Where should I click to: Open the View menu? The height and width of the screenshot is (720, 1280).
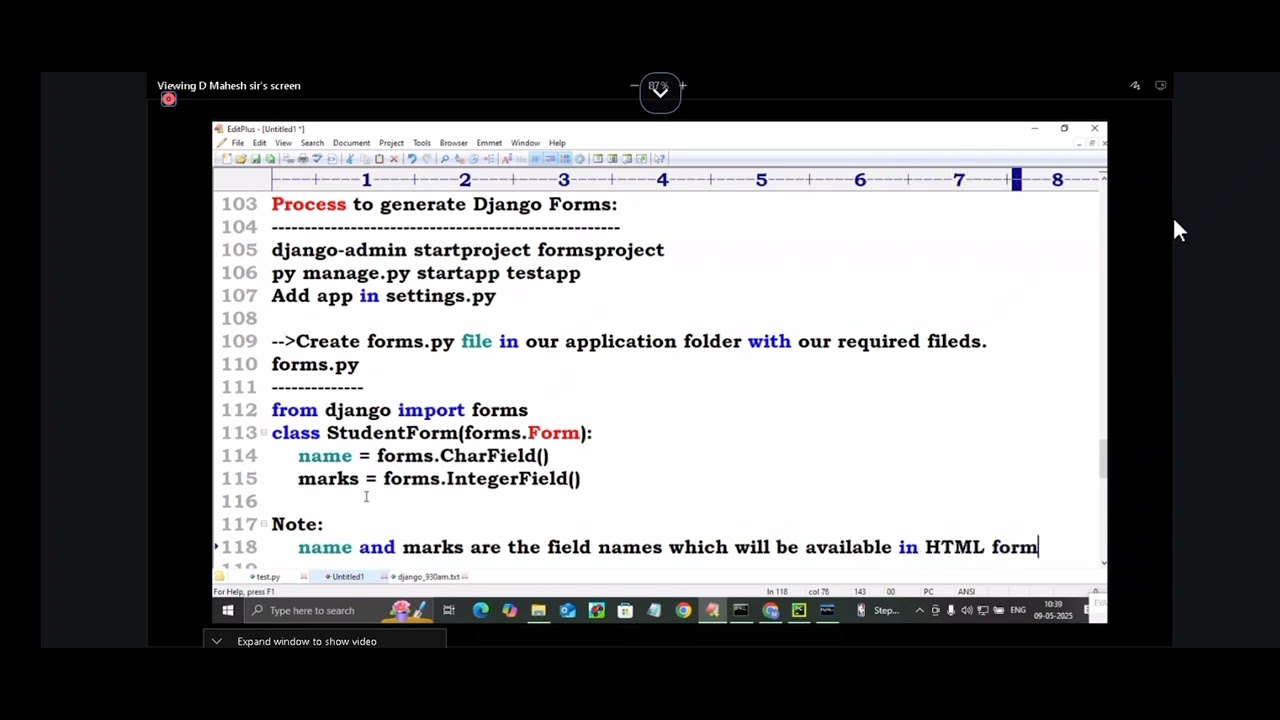(x=284, y=143)
